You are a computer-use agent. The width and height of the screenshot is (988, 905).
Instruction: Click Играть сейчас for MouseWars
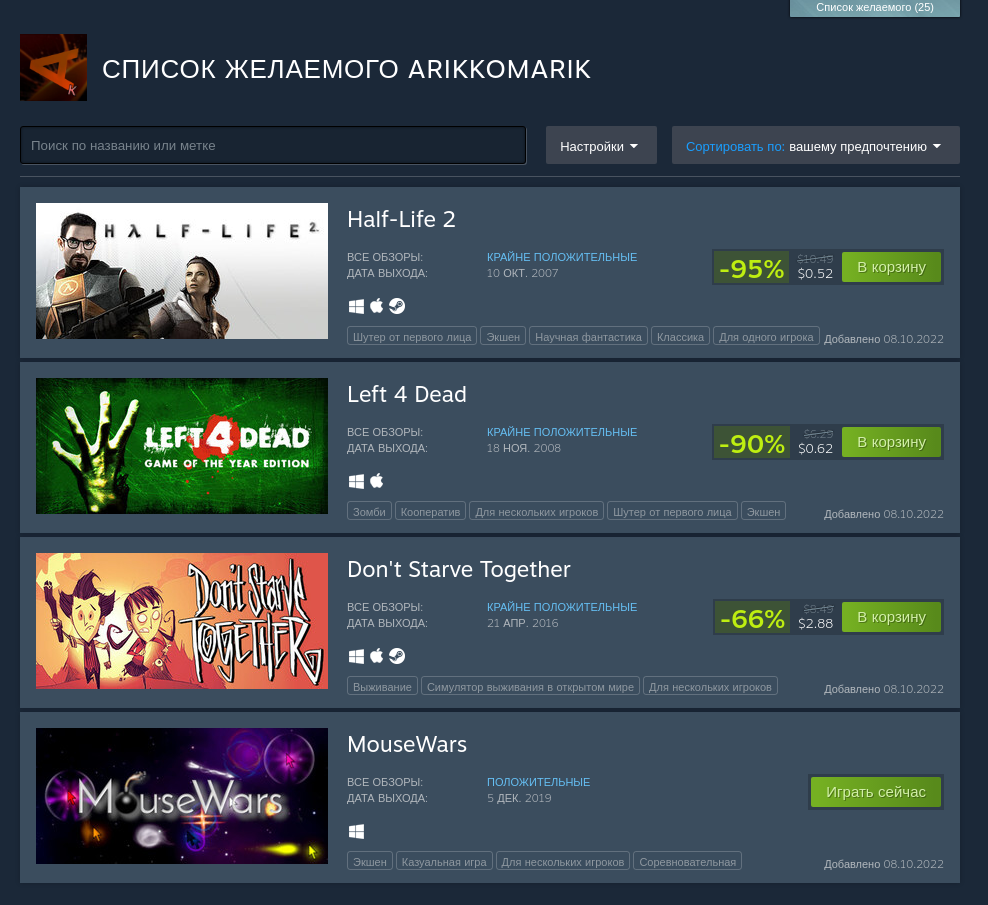tap(875, 792)
